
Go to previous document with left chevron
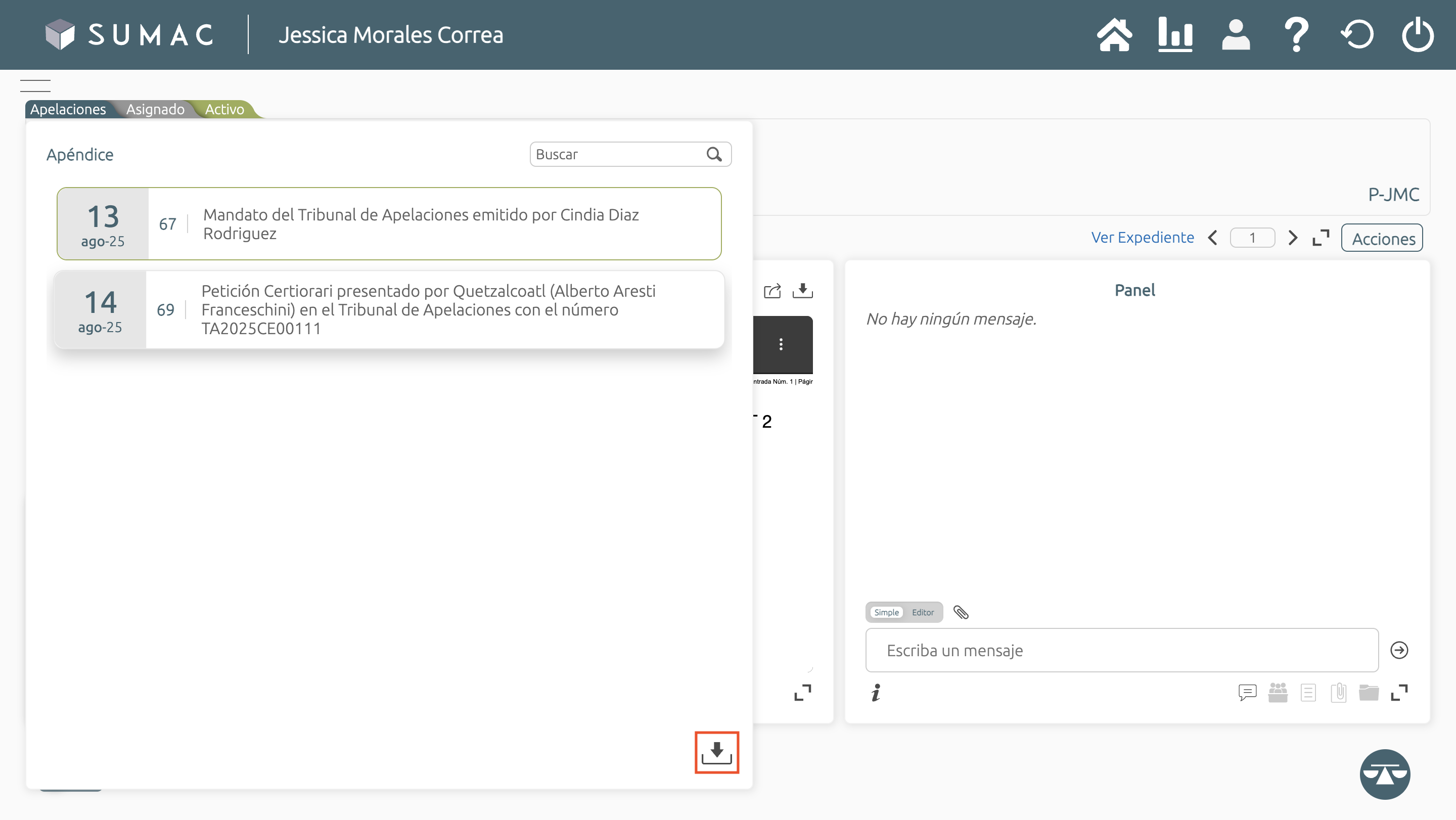click(1213, 237)
